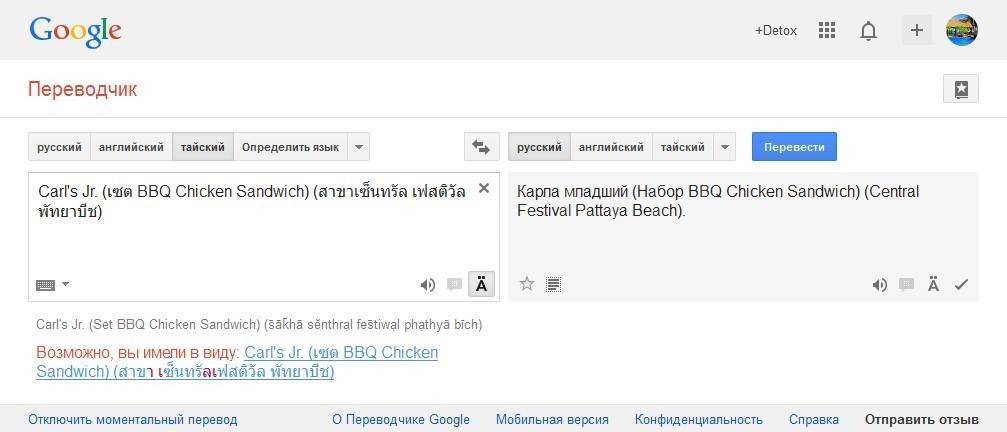Click Отключить моментальный перевод link
Image resolution: width=1007 pixels, height=432 pixels.
point(133,420)
